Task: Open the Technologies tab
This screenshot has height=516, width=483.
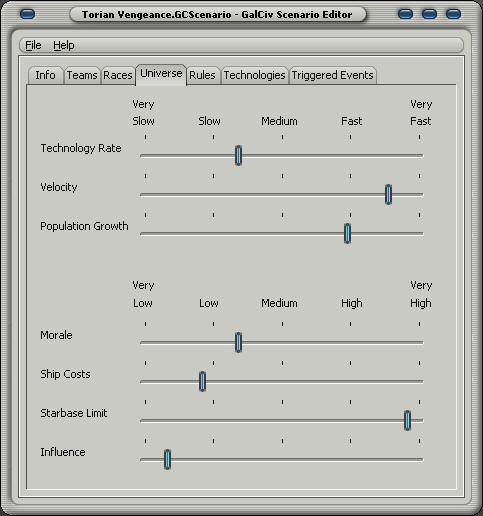Action: click(254, 75)
